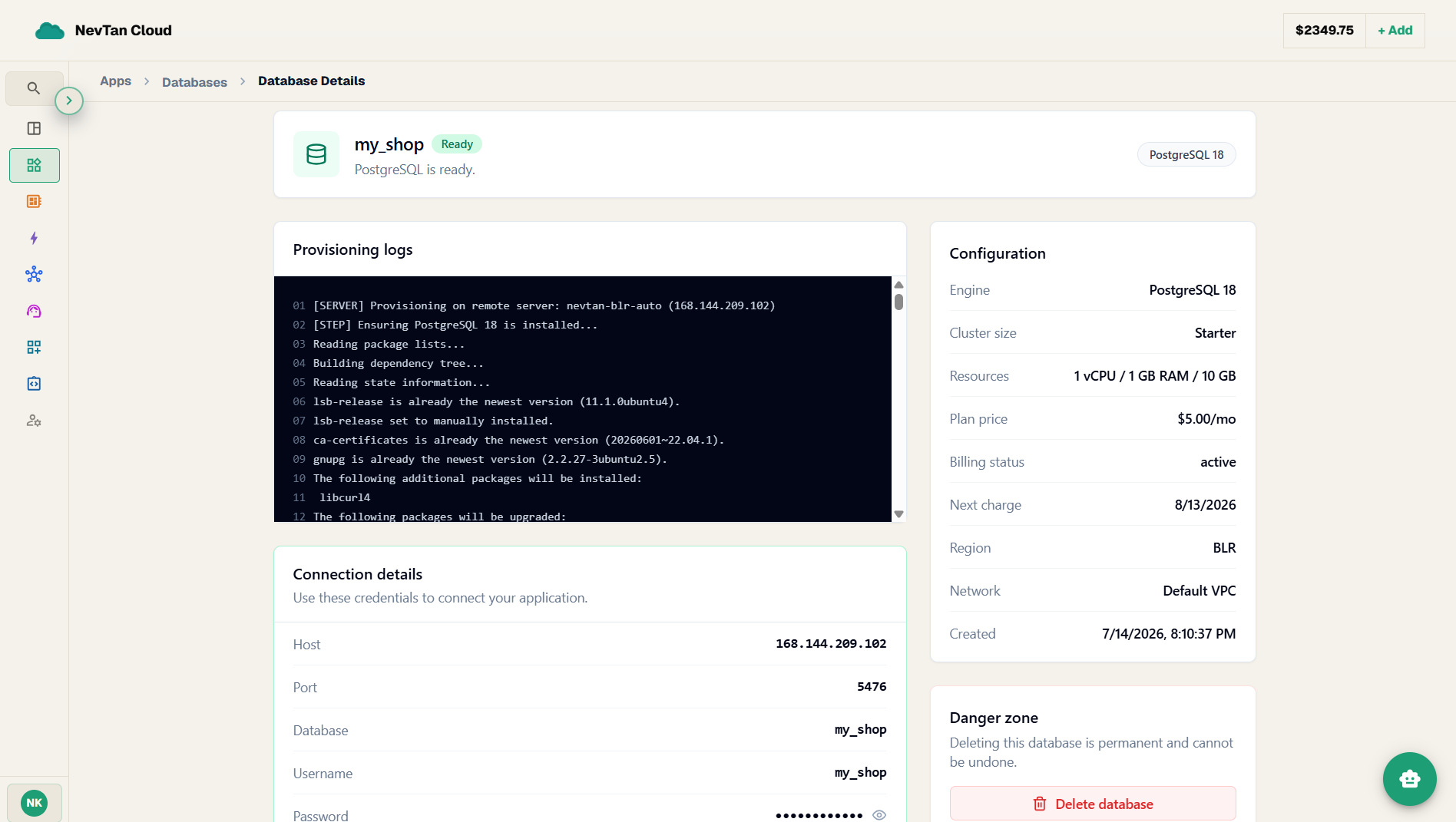Click the Port value 5476
The image size is (1456, 822).
coord(872,687)
